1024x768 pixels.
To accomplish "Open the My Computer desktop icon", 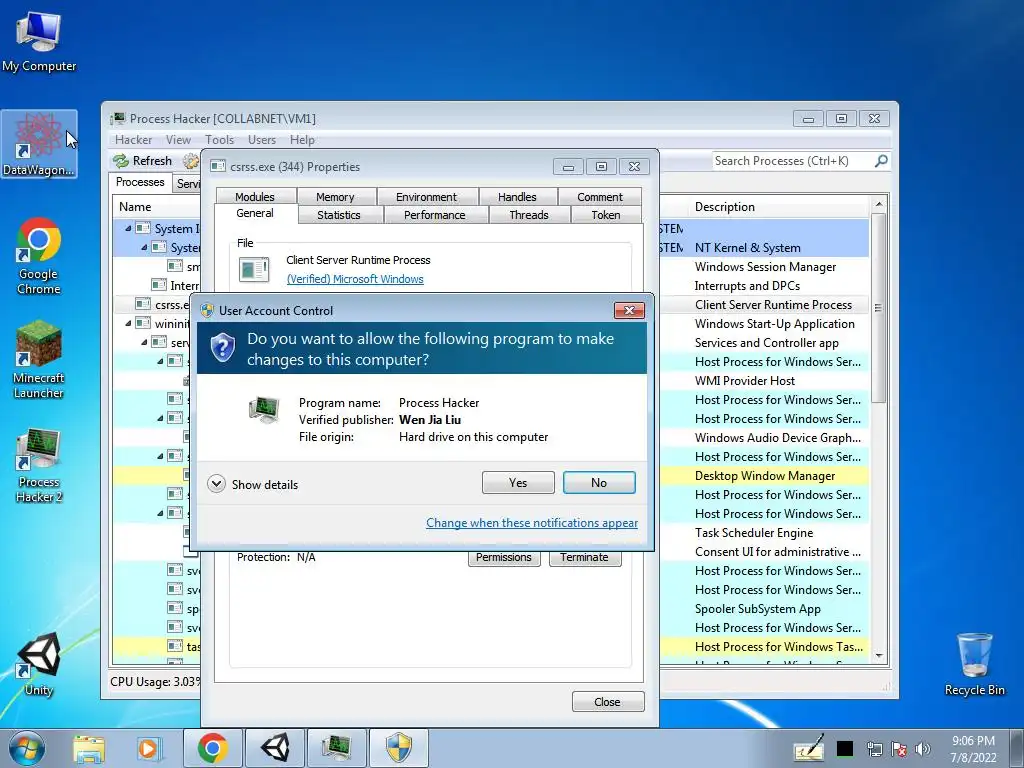I will pos(39,42).
